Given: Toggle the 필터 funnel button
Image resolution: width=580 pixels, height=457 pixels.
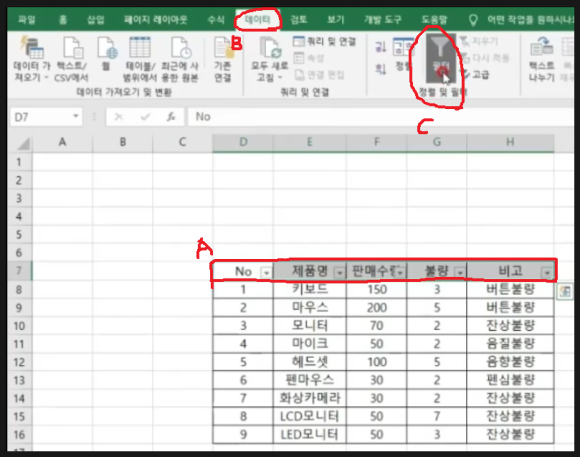Looking at the screenshot, I should click(440, 58).
